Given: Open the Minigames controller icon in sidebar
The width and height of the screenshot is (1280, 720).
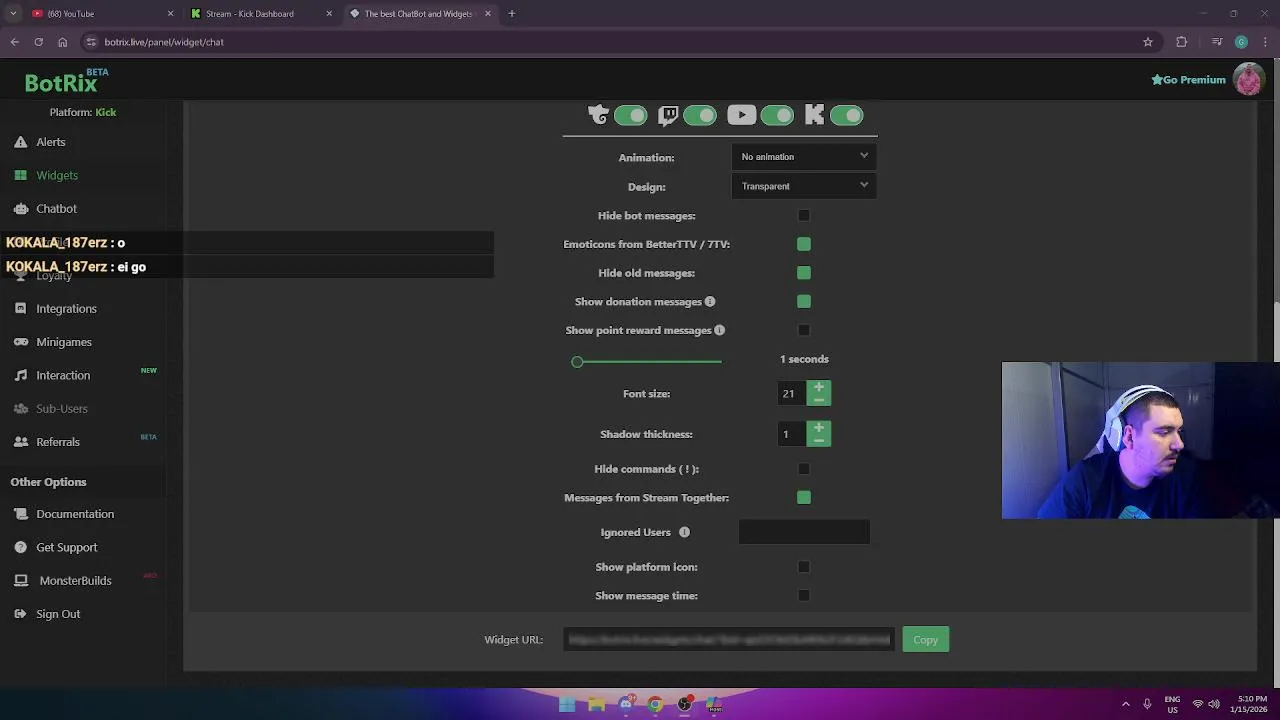Looking at the screenshot, I should pos(21,342).
